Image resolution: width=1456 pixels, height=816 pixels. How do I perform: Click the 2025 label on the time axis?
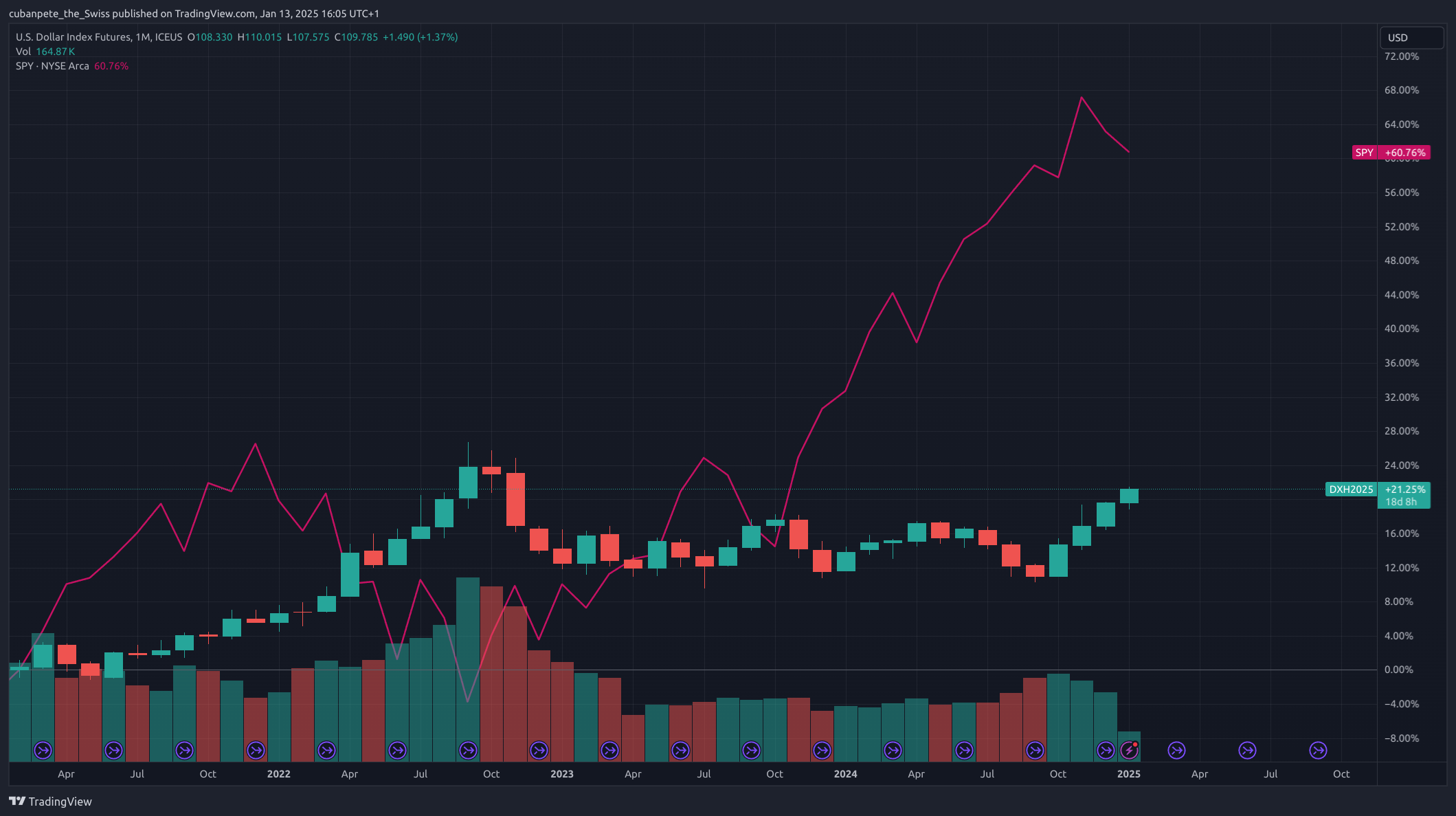coord(1128,774)
